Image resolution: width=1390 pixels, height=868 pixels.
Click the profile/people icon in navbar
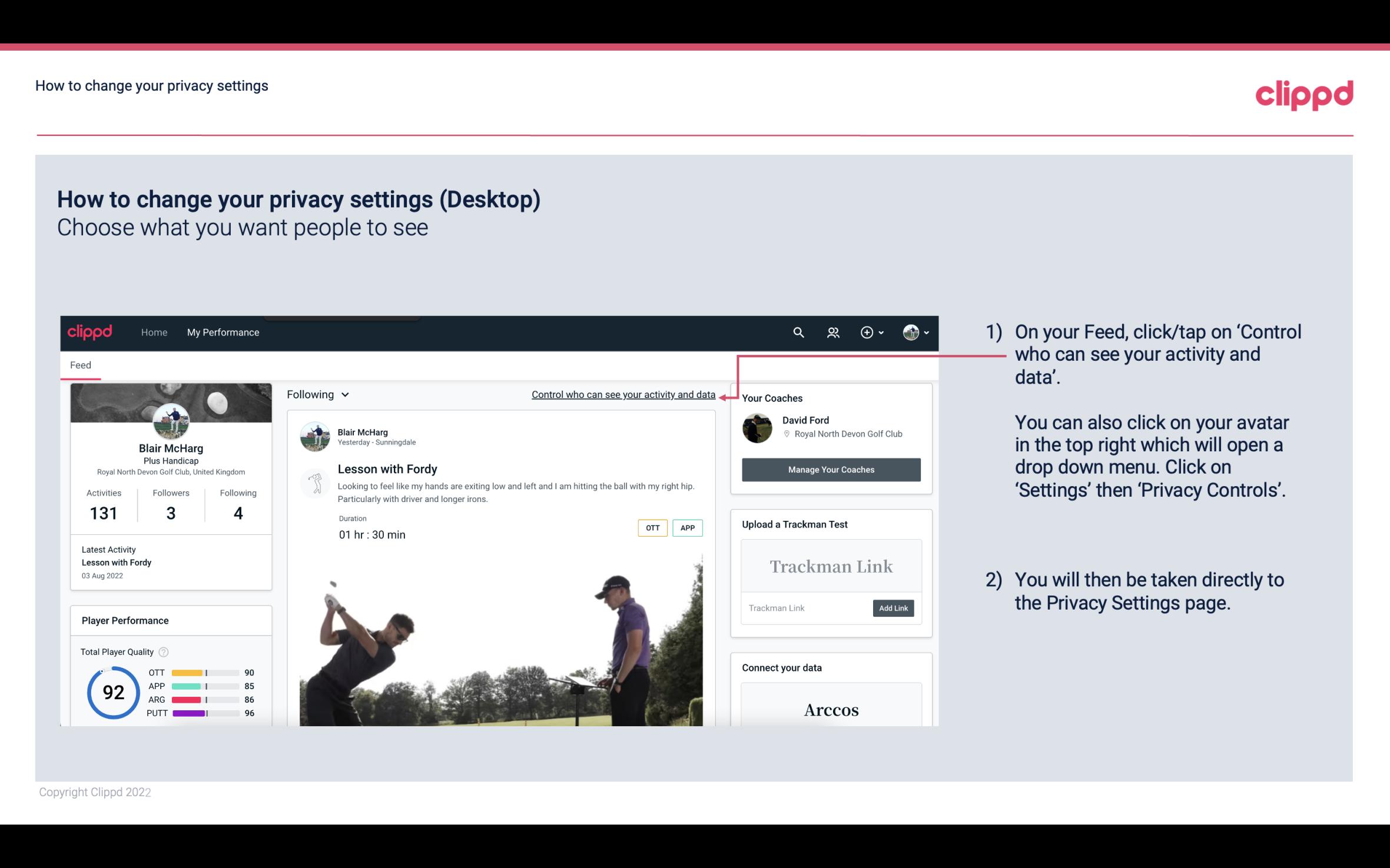833,331
